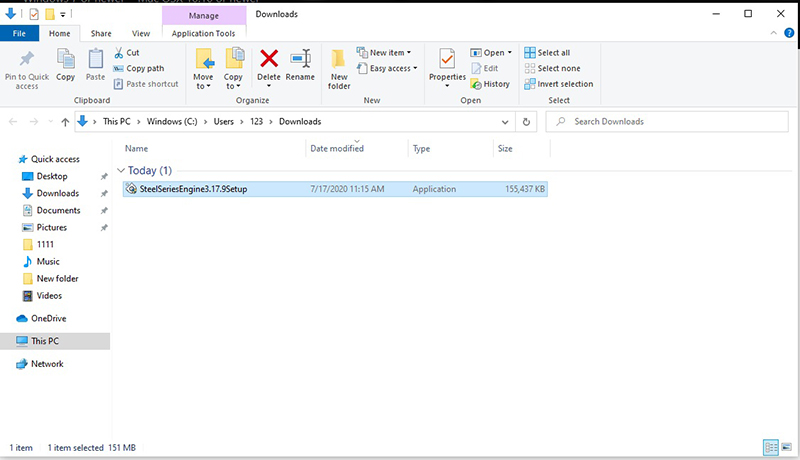Open the Share ribbon tab

[101, 33]
